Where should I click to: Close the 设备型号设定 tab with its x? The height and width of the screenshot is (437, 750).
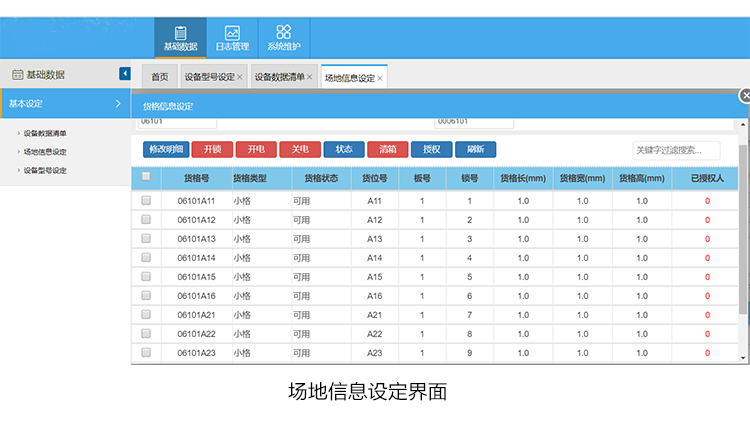tap(240, 77)
